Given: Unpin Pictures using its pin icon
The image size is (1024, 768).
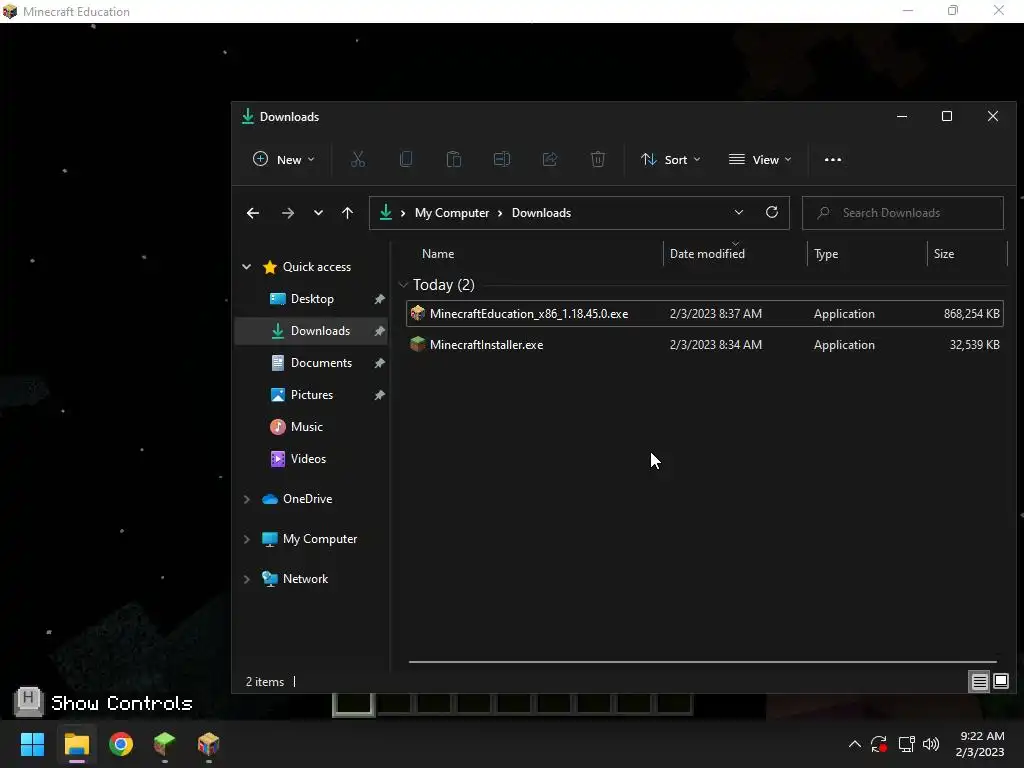Looking at the screenshot, I should point(379,395).
